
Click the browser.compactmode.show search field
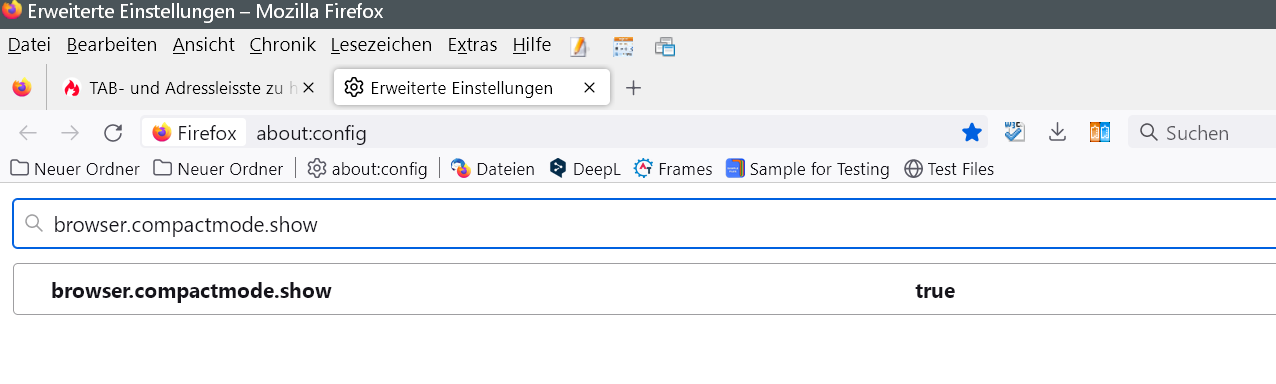[644, 225]
